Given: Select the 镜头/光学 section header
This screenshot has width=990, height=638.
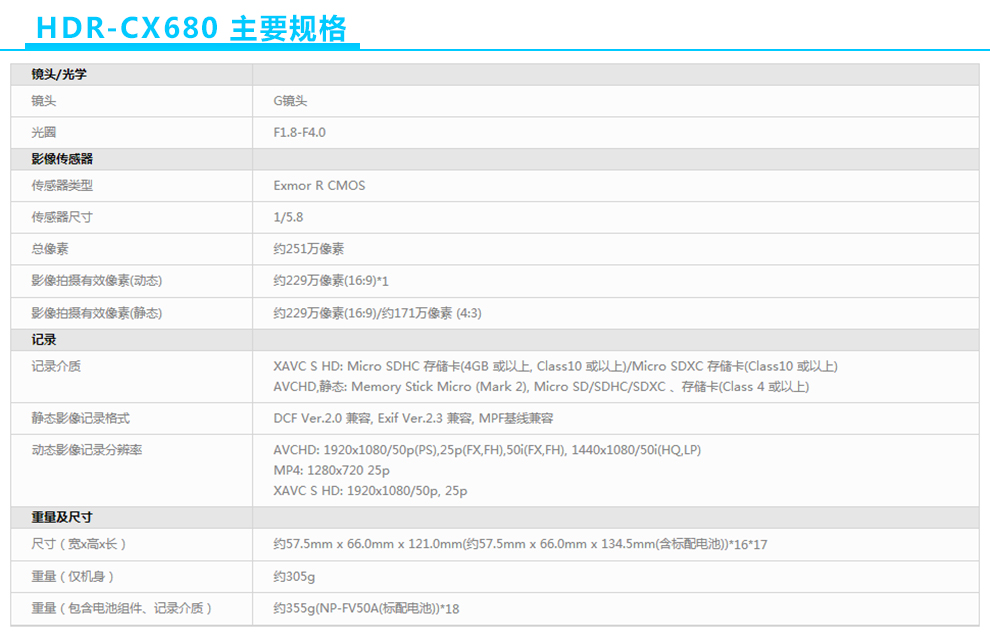Looking at the screenshot, I should tap(59, 75).
